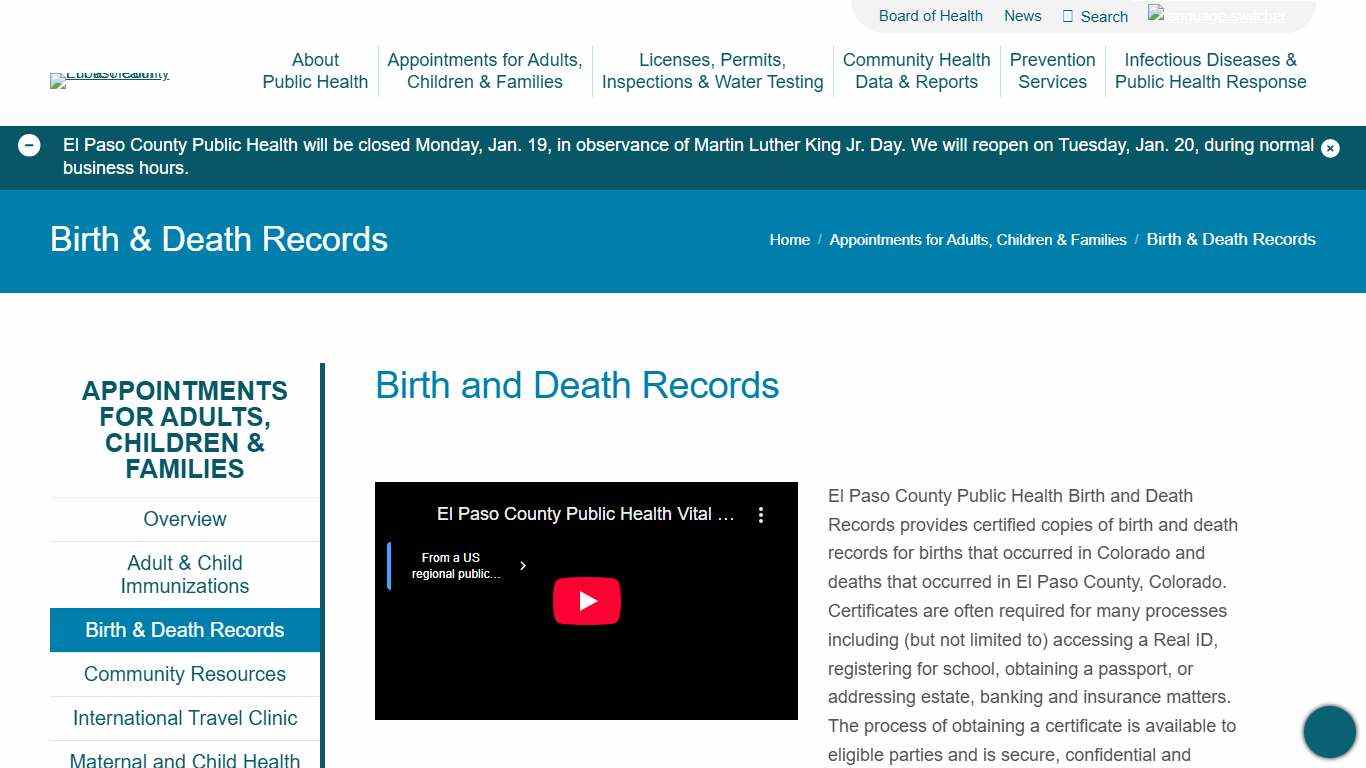Viewport: 1366px width, 768px height.
Task: Open the News page
Action: [x=1022, y=16]
